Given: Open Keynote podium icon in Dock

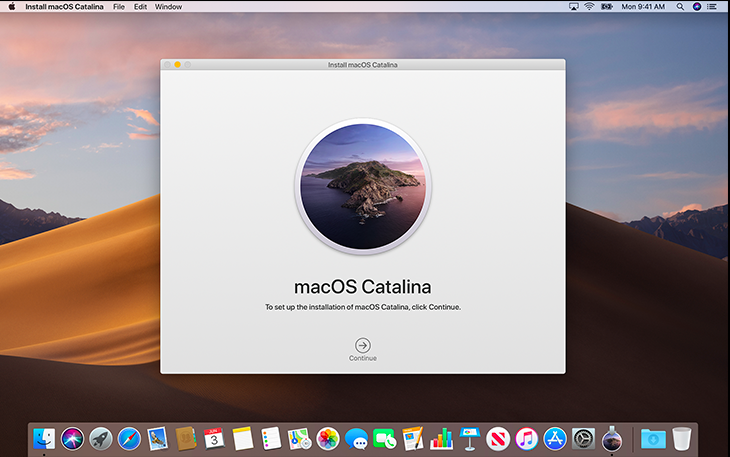Looking at the screenshot, I should pyautogui.click(x=470, y=438).
